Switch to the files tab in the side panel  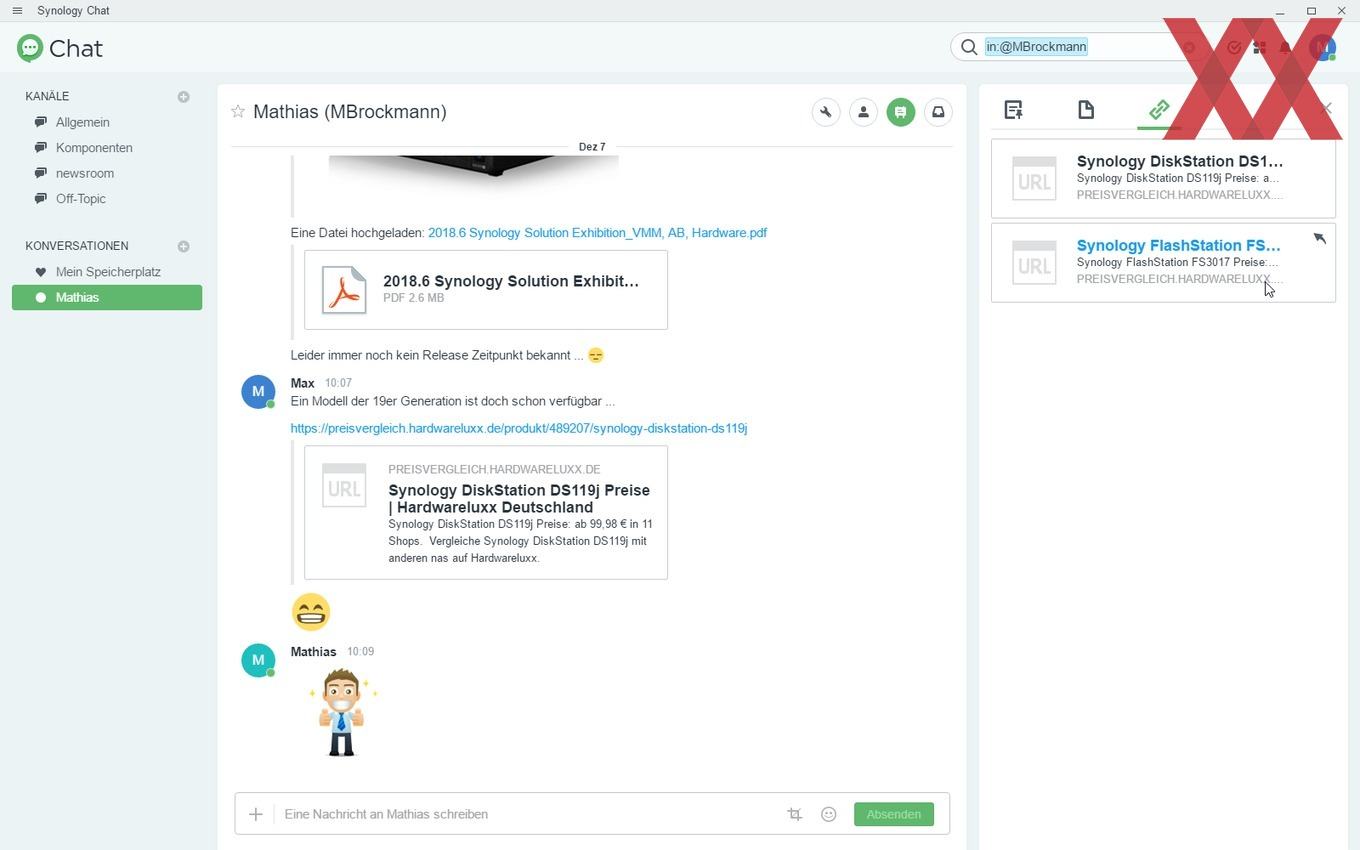[x=1086, y=110]
